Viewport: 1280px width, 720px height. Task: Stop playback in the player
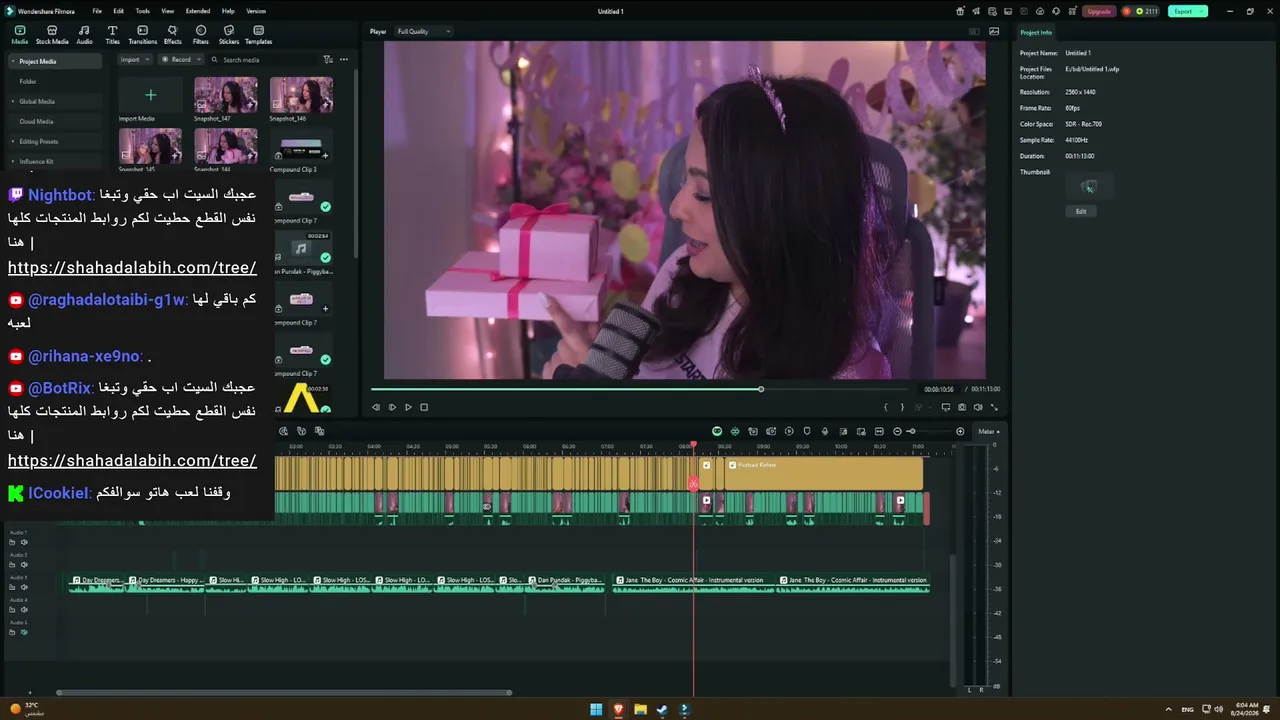point(424,407)
